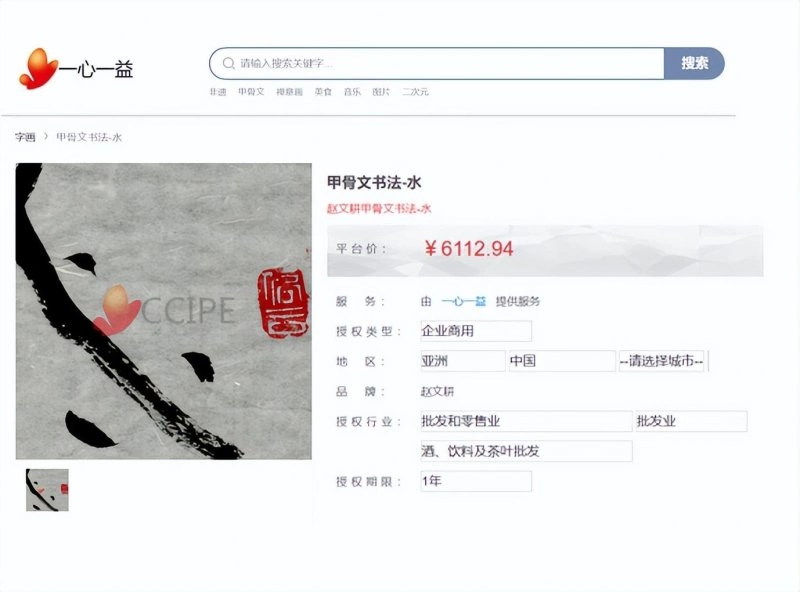
Task: Click the magnifier icon in search box
Action: click(229, 63)
